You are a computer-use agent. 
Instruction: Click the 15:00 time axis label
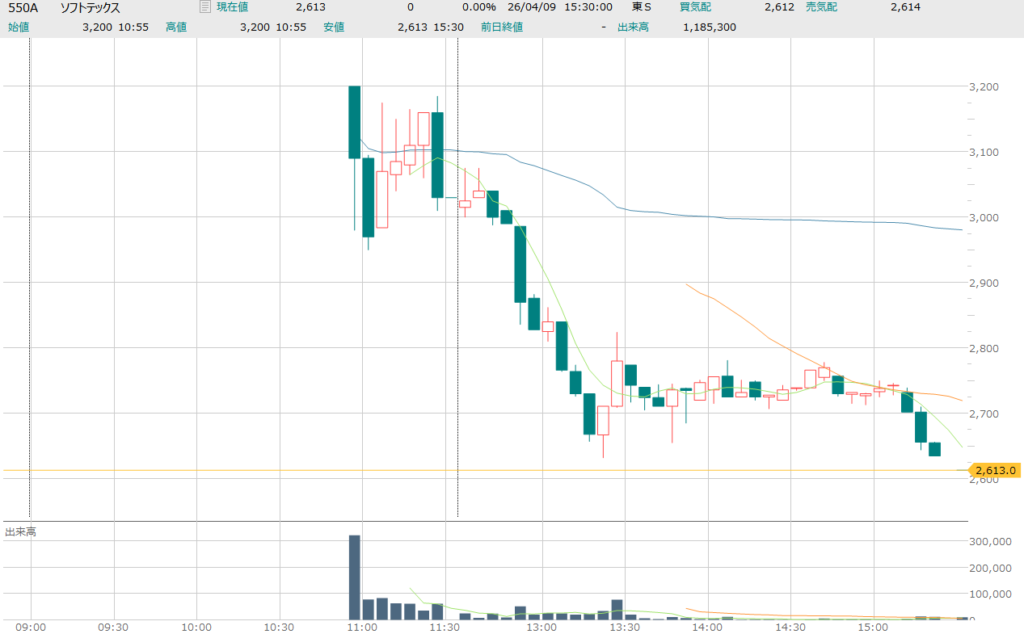point(874,627)
